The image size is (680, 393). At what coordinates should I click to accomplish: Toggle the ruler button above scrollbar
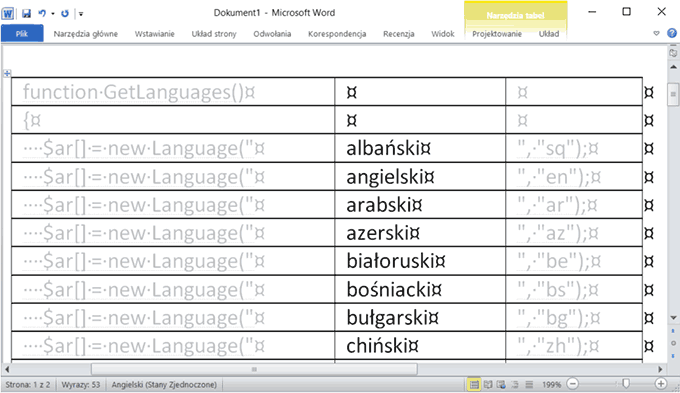pos(673,53)
